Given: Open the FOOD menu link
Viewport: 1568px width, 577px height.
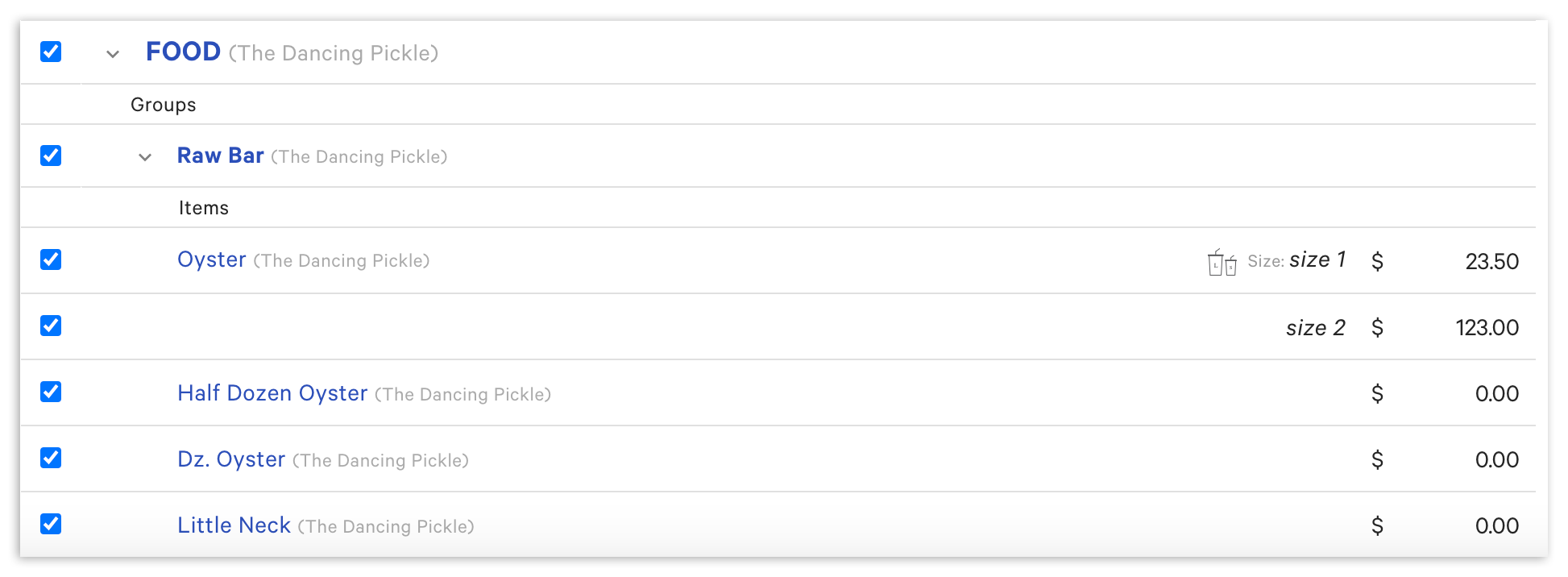Looking at the screenshot, I should [x=183, y=52].
